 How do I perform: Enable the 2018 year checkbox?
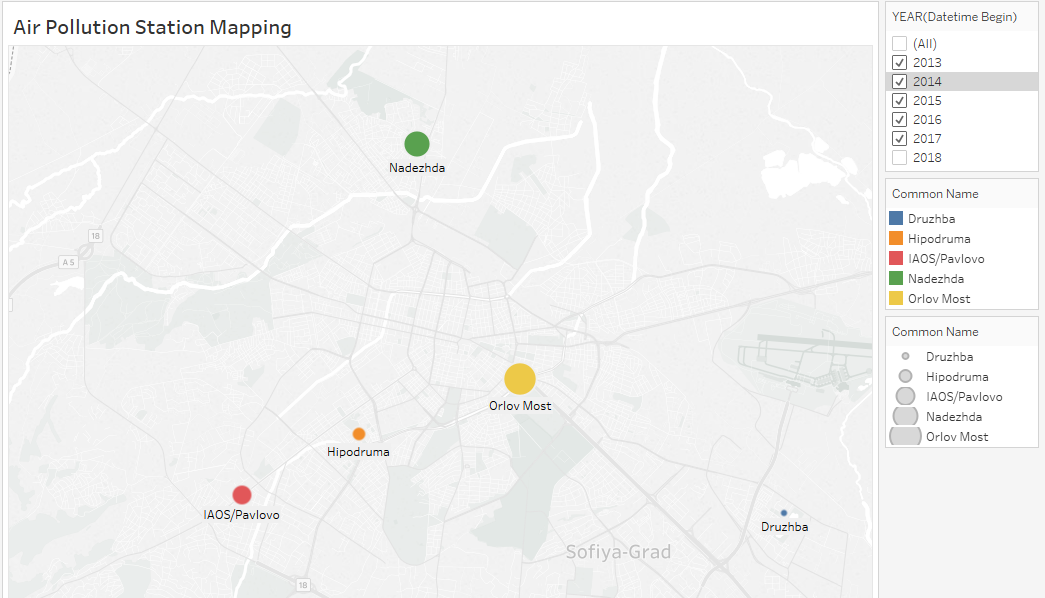pos(900,158)
